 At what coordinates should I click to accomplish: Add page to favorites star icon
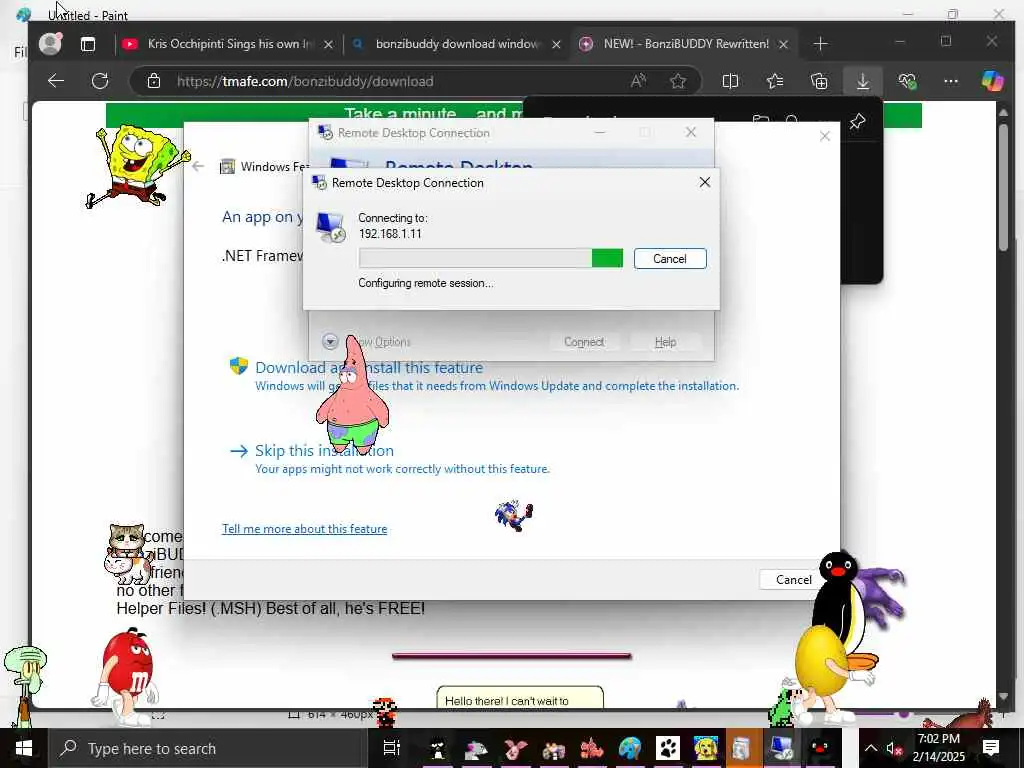point(678,81)
